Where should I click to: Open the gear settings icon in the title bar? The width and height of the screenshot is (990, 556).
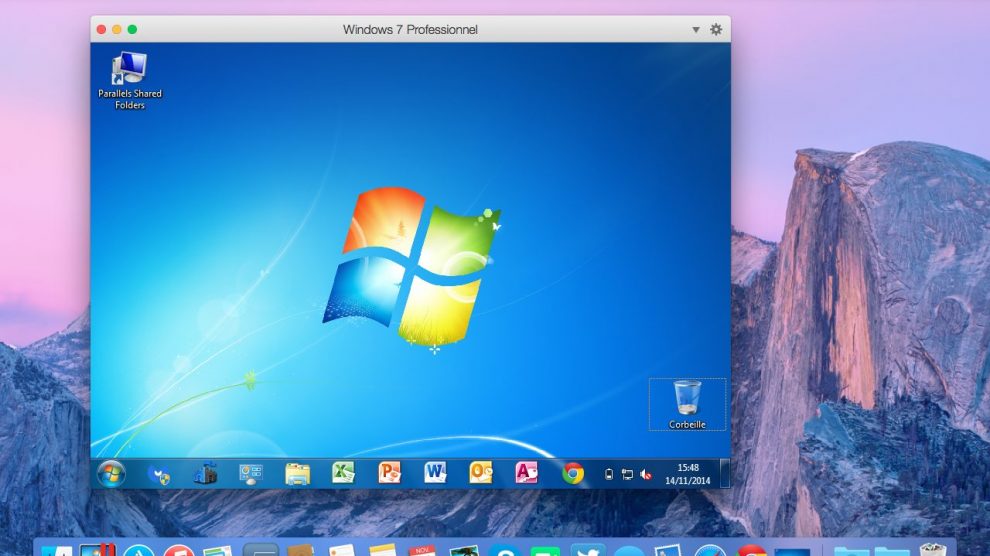(715, 29)
